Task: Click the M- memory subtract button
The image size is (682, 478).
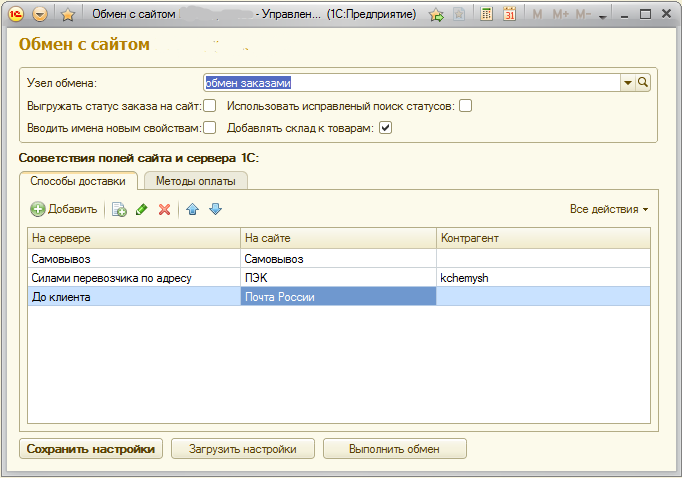Action: pos(583,14)
